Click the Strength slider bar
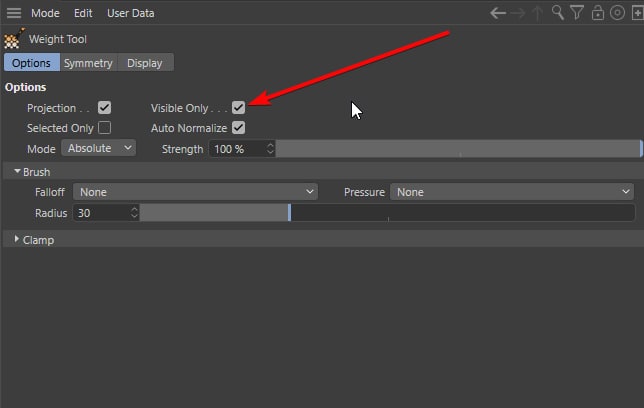 point(459,149)
